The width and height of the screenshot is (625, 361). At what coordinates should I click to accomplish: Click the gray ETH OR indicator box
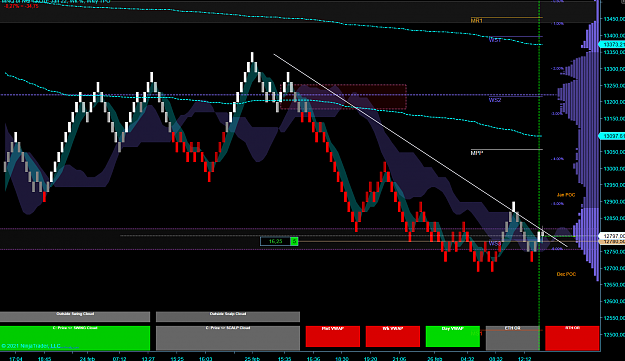click(512, 338)
